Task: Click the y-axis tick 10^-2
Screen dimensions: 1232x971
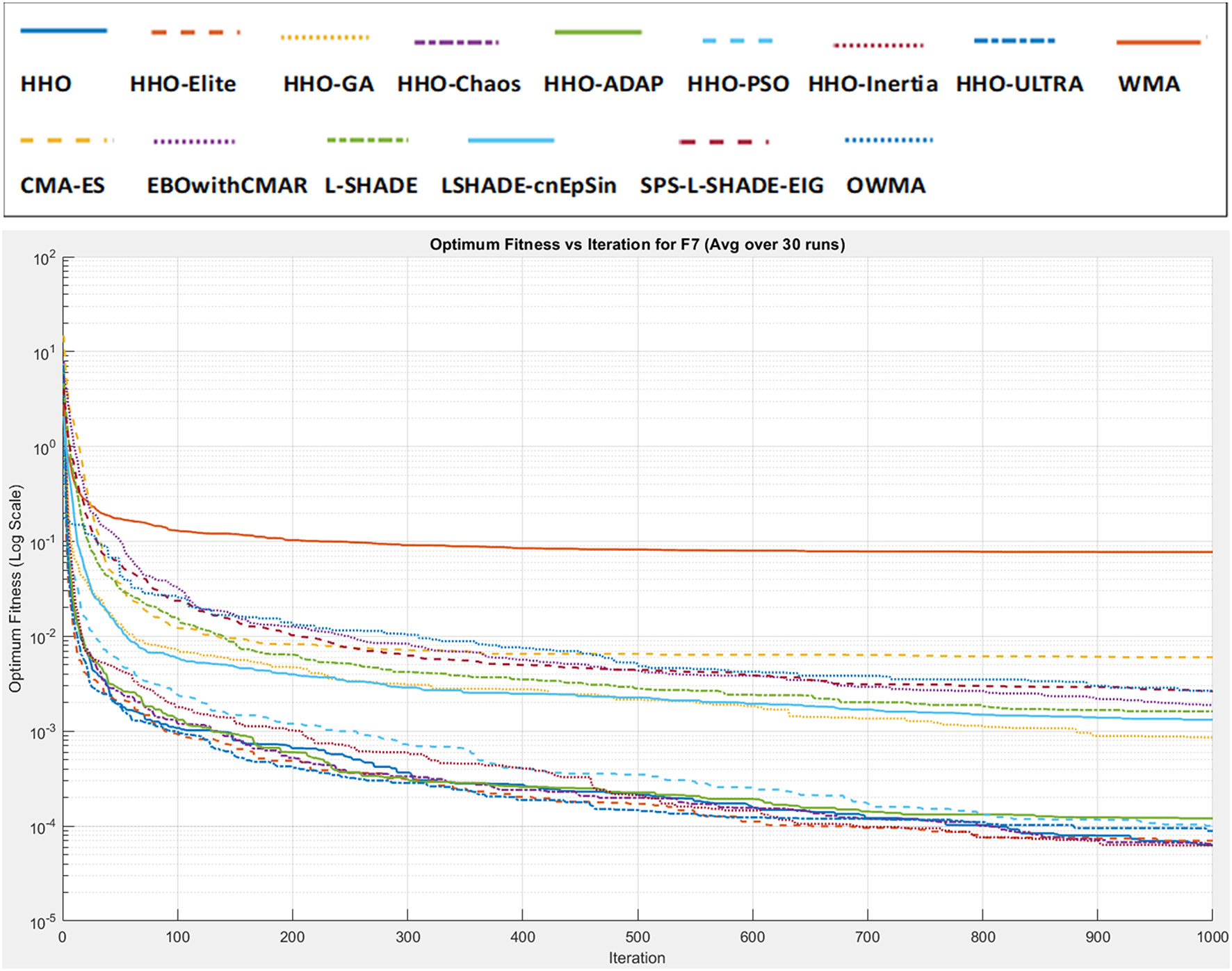Action: 42,638
